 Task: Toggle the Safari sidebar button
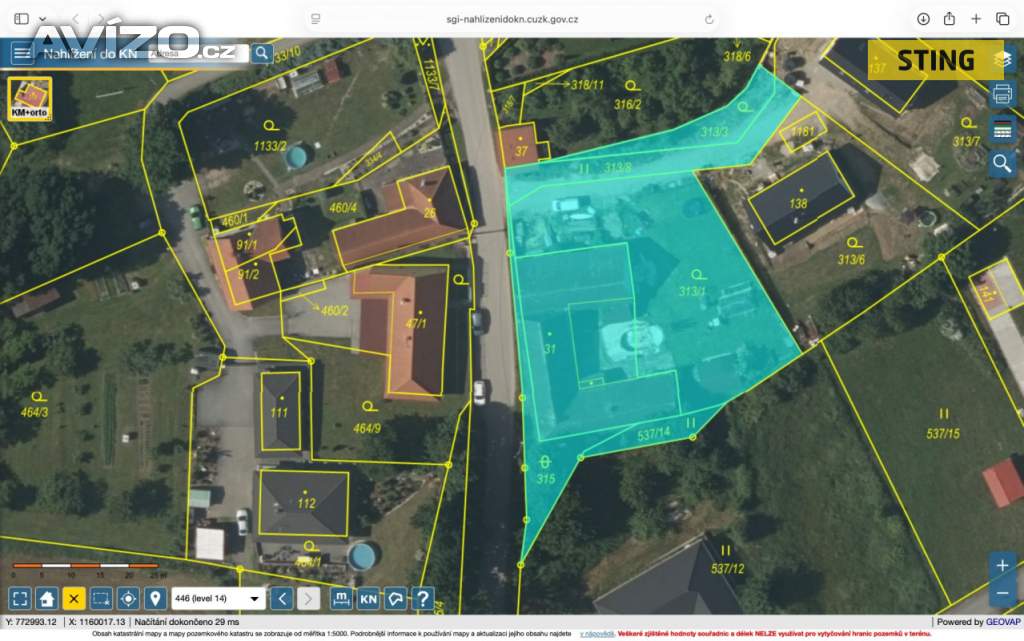coord(22,19)
